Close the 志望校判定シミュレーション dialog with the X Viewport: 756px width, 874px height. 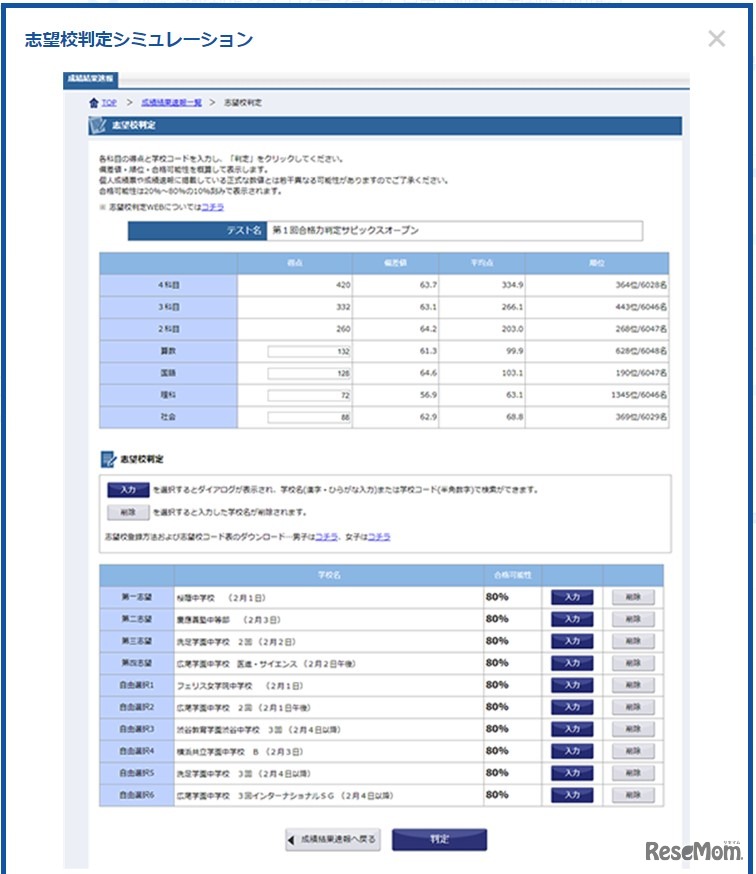coord(716,39)
